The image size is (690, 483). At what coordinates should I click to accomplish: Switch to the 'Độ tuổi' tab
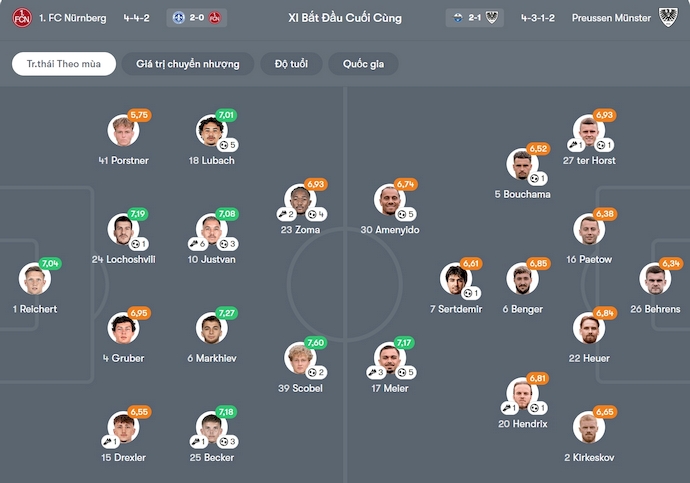291,64
